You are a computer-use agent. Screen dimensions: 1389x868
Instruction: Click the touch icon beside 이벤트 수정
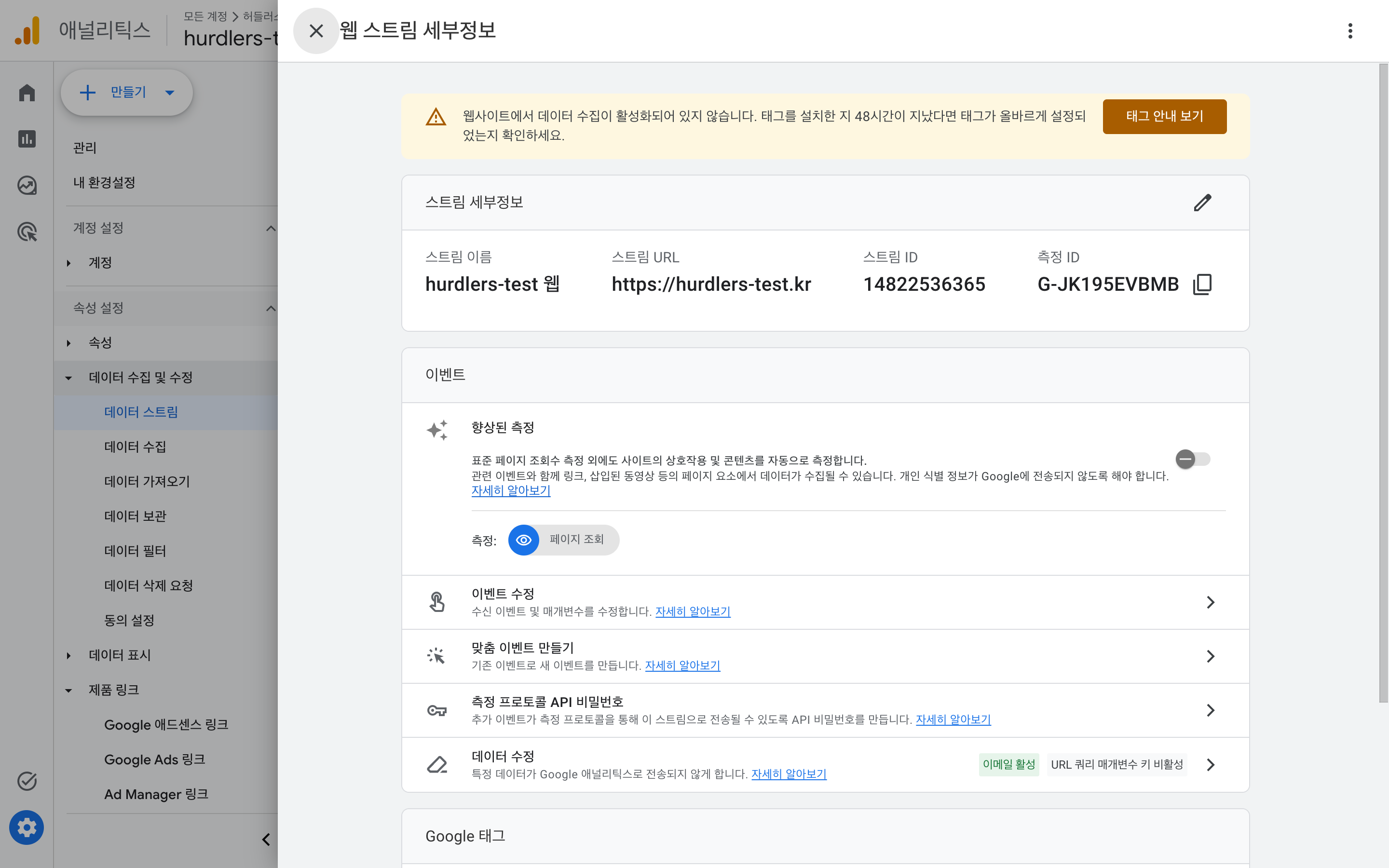437,602
